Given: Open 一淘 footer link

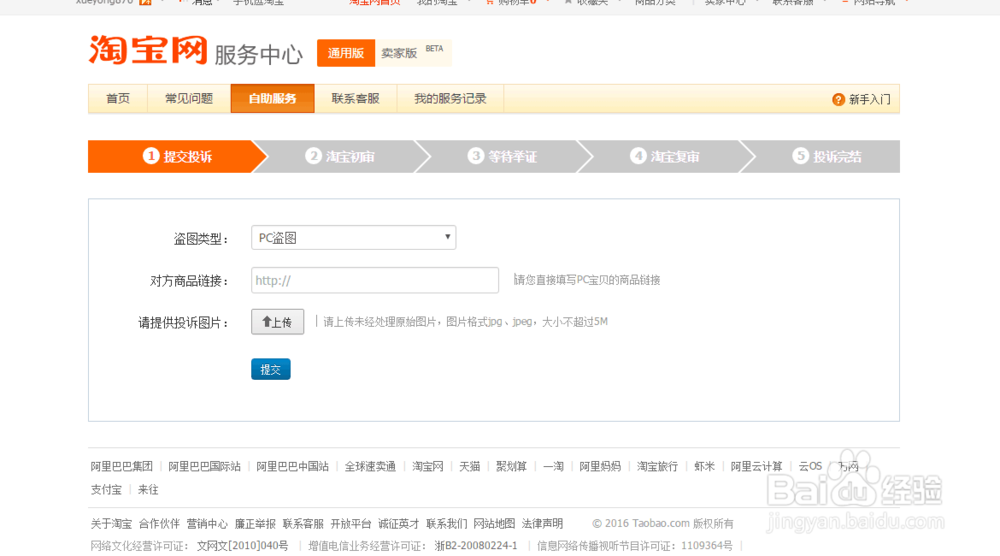Looking at the screenshot, I should point(554,467).
